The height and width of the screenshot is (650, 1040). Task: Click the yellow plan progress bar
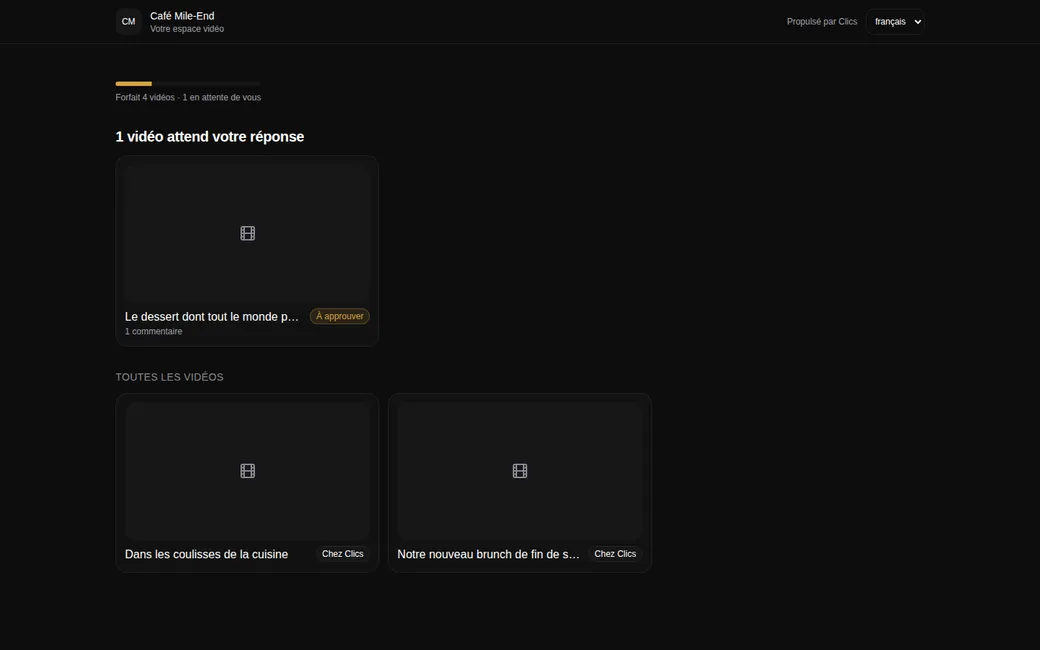pyautogui.click(x=188, y=84)
